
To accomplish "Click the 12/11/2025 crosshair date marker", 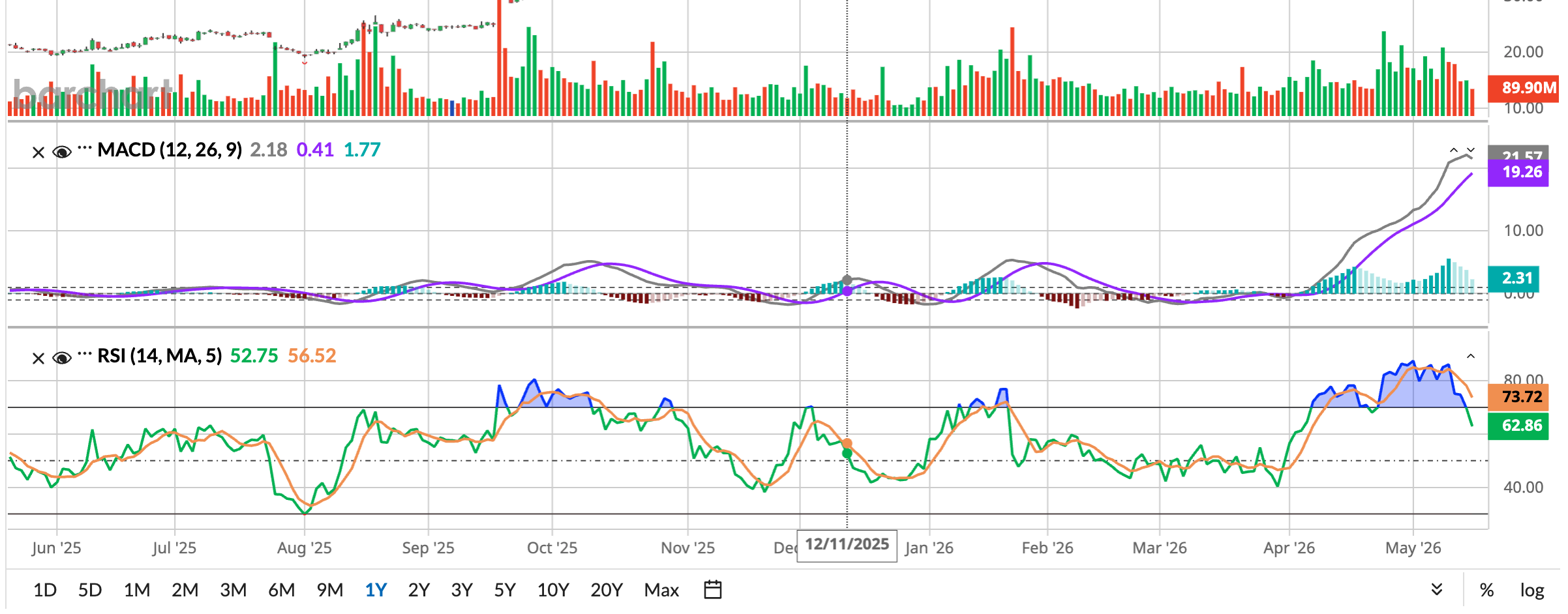I will click(x=847, y=545).
